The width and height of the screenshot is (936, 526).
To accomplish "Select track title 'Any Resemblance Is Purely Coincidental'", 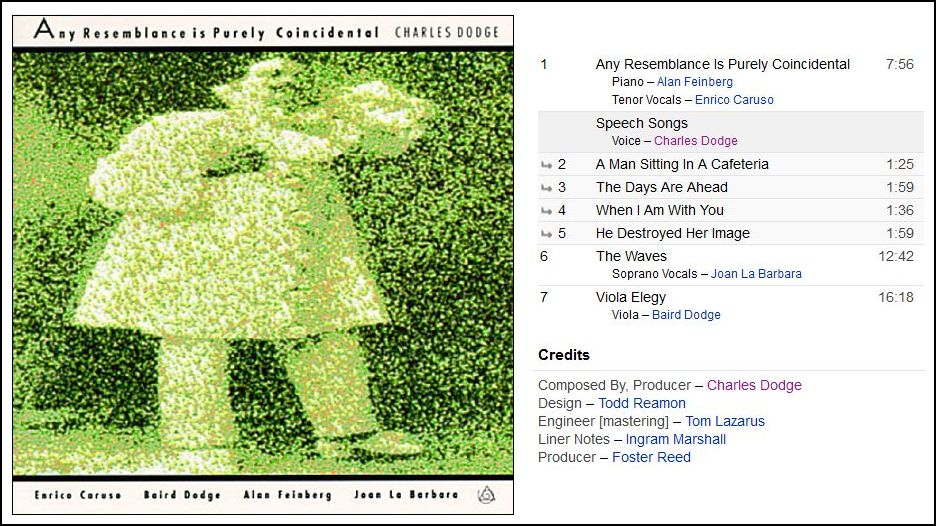I will (722, 64).
